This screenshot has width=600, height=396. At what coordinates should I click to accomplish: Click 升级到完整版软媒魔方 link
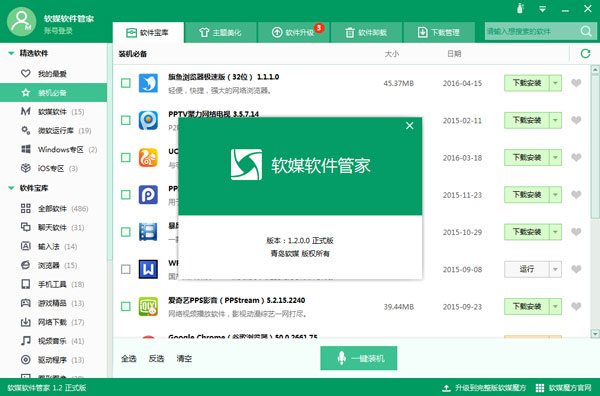(x=484, y=388)
